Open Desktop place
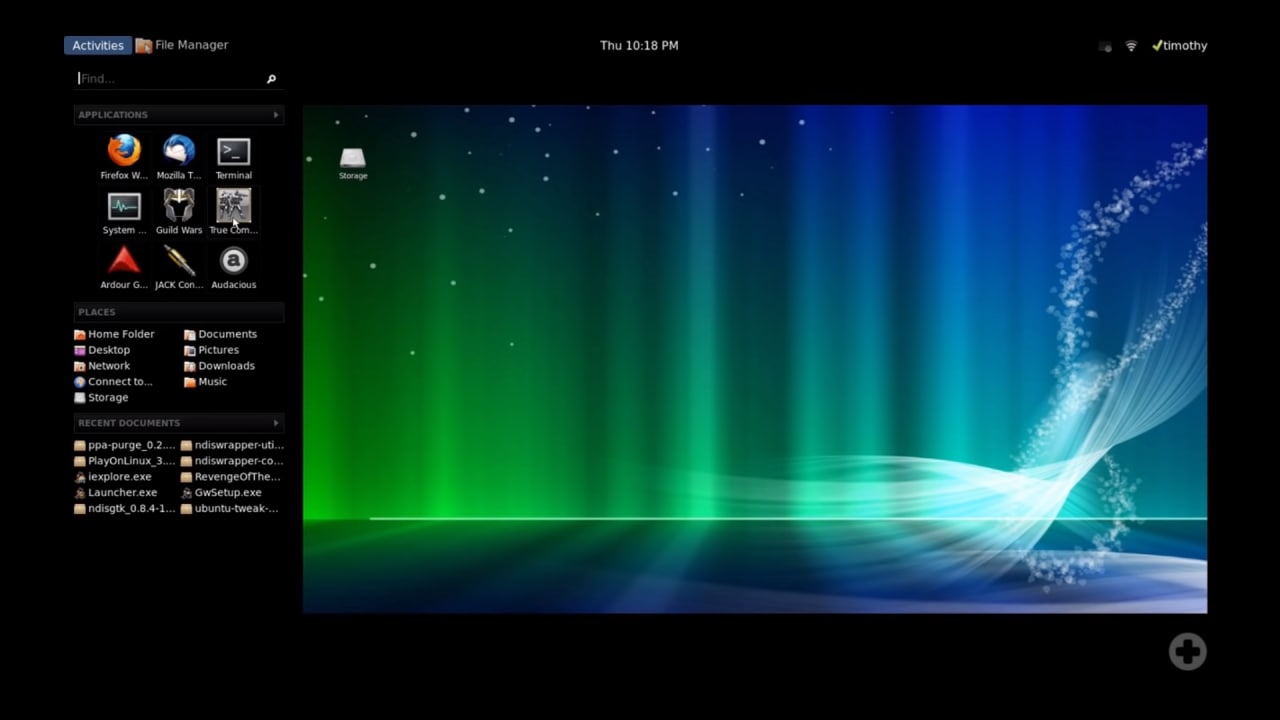Screen dimensions: 1280x720 (102, 350)
